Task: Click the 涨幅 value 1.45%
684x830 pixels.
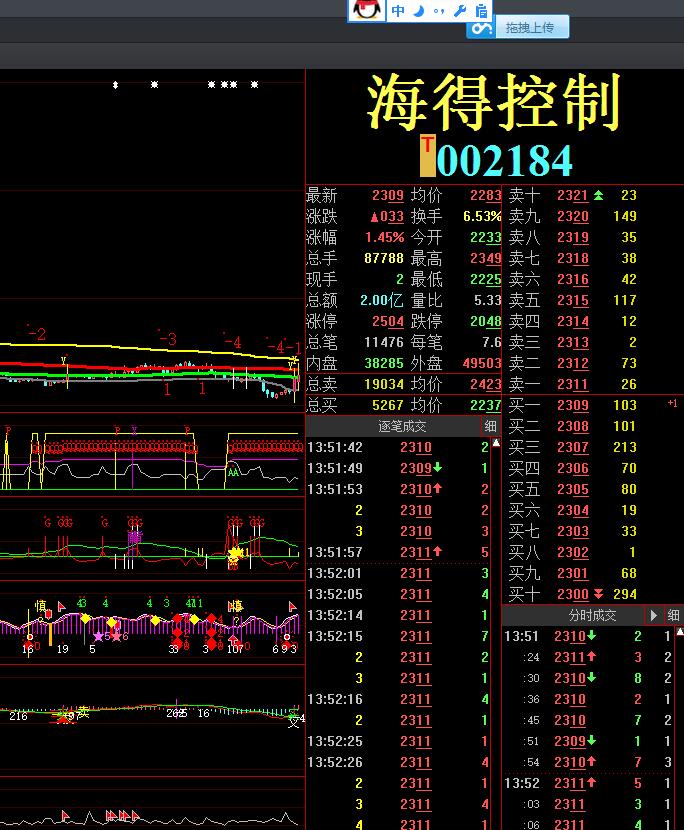Action: point(384,237)
